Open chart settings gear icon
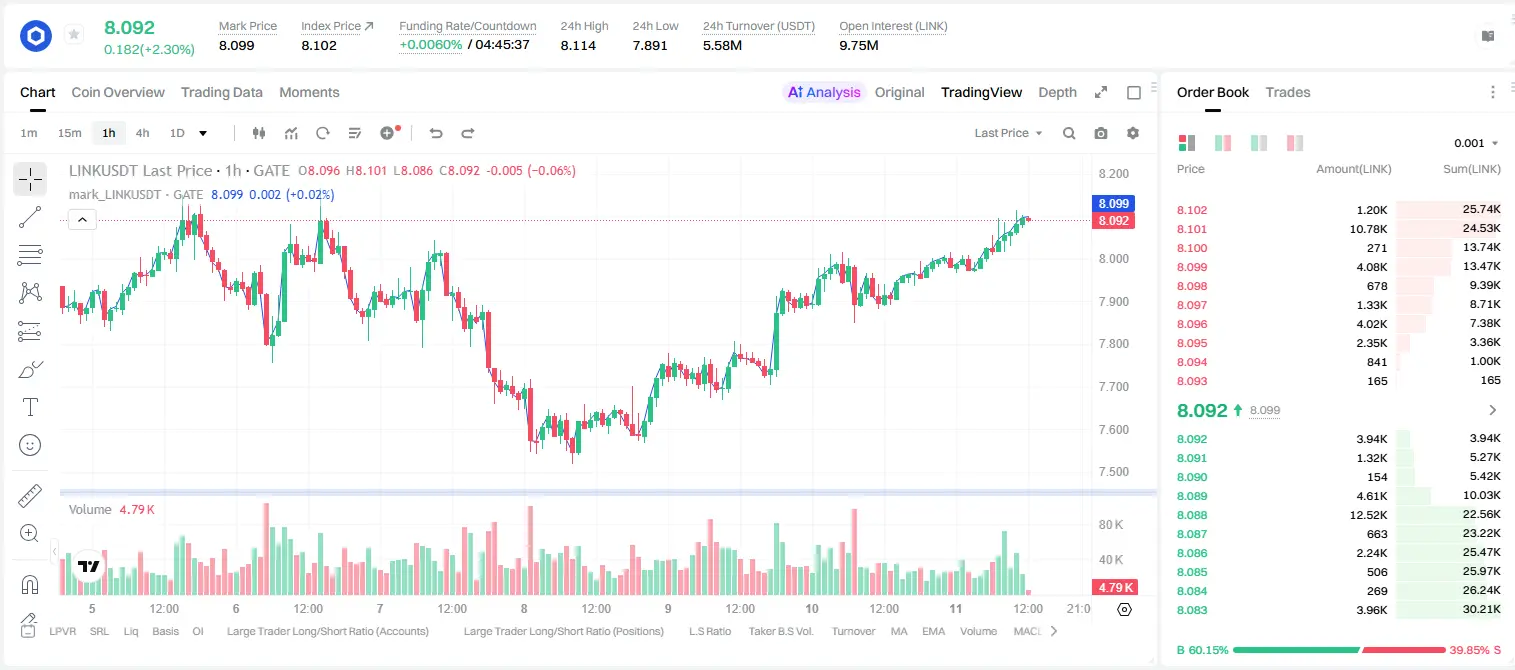 1133,133
